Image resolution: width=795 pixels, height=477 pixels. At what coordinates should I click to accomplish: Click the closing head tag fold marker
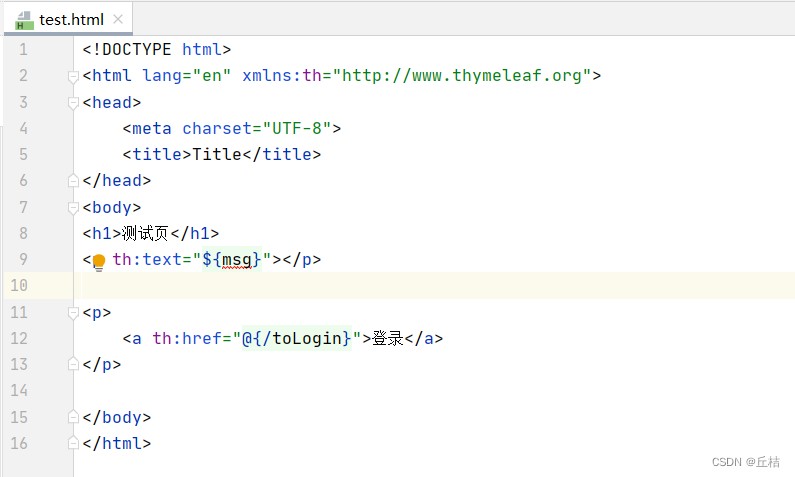tap(73, 181)
